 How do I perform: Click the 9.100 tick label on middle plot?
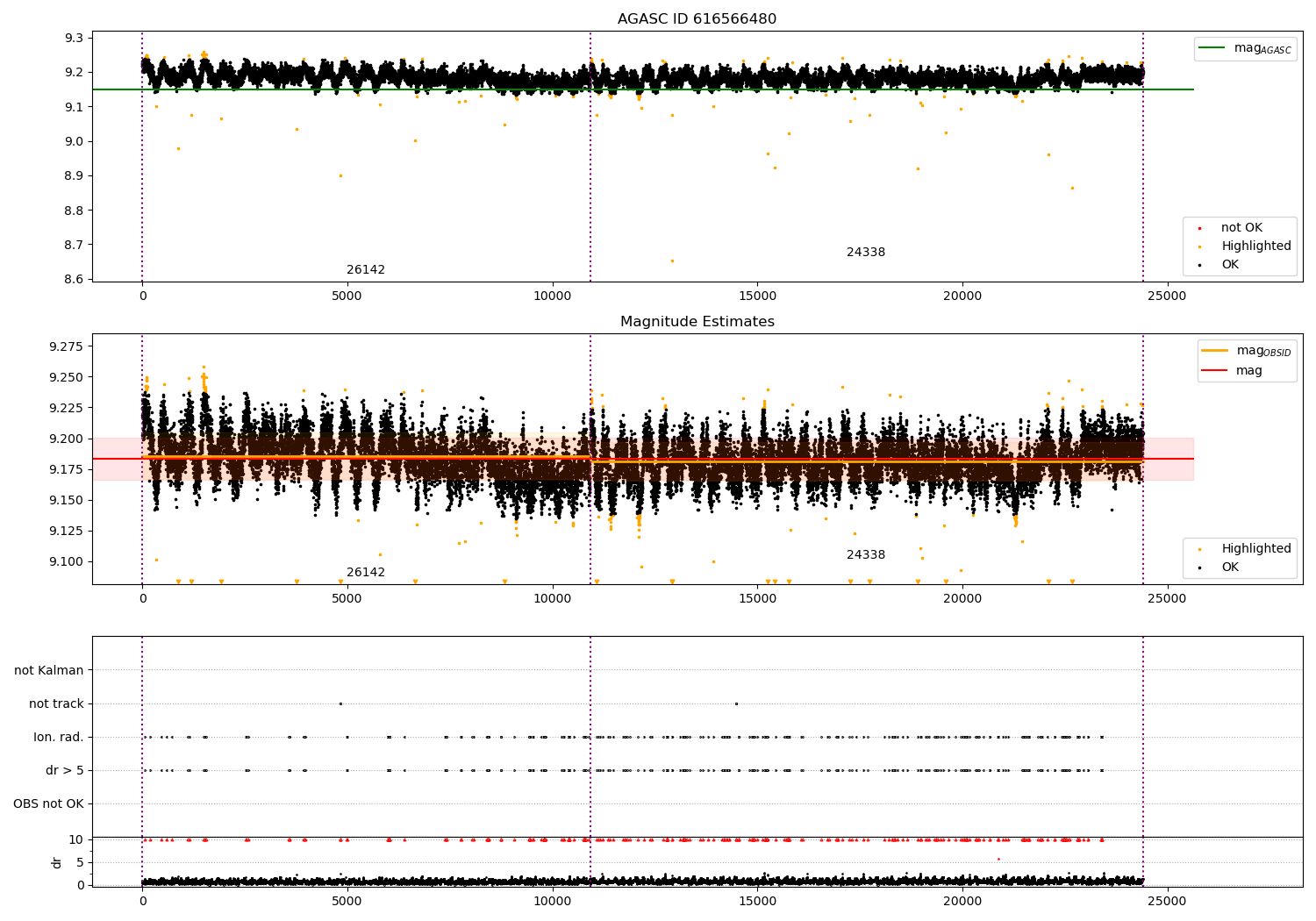click(67, 562)
